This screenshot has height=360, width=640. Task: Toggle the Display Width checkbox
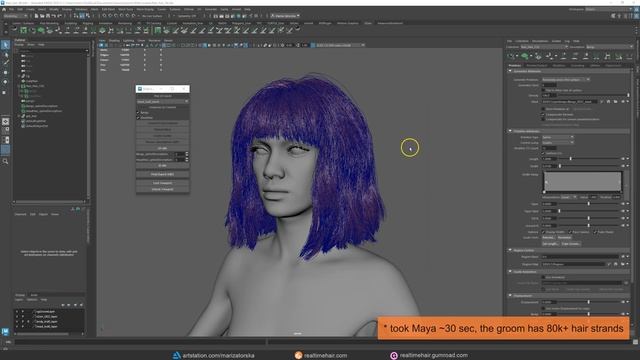[543, 232]
